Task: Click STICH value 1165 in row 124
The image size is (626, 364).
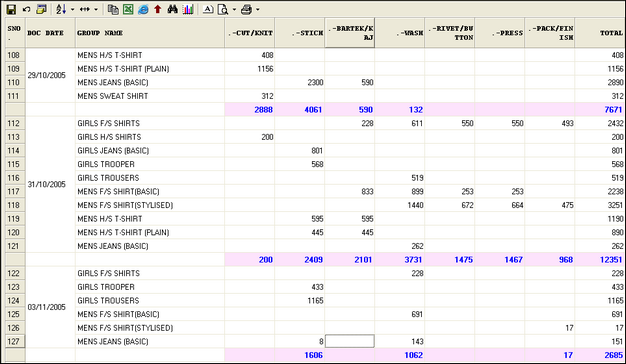Action: 315,301
